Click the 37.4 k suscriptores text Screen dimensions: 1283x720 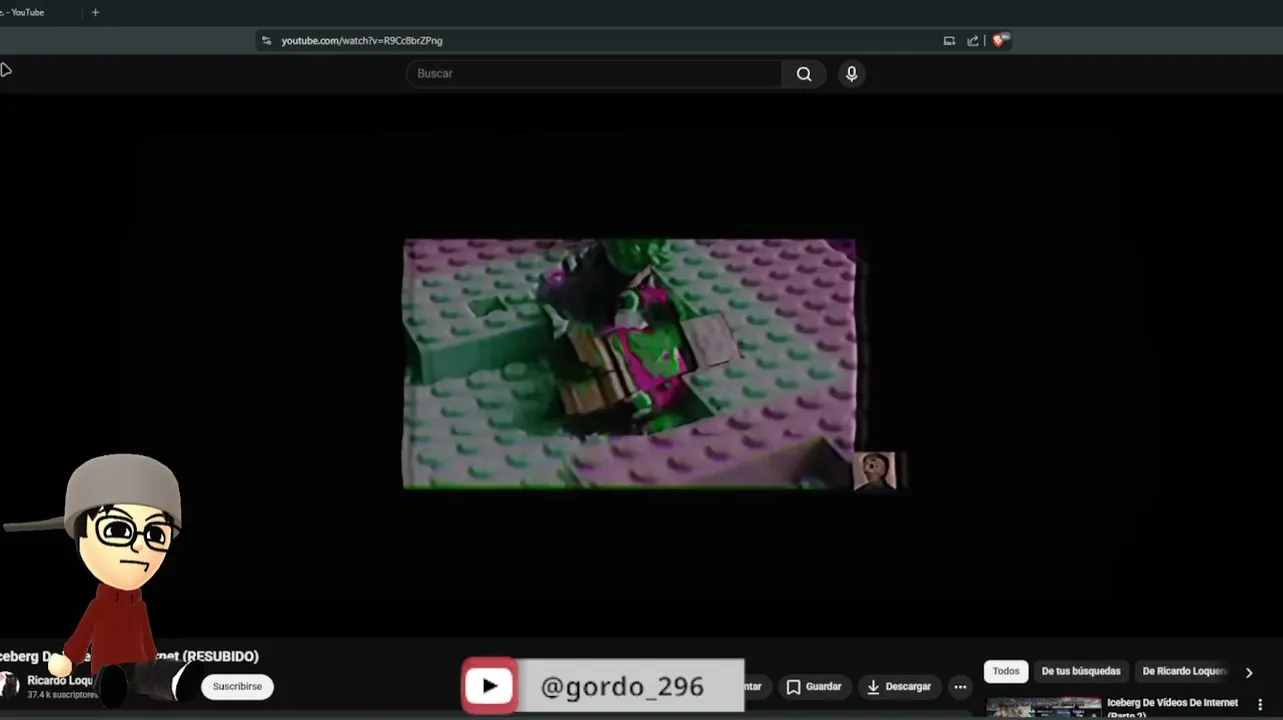[x=62, y=695]
